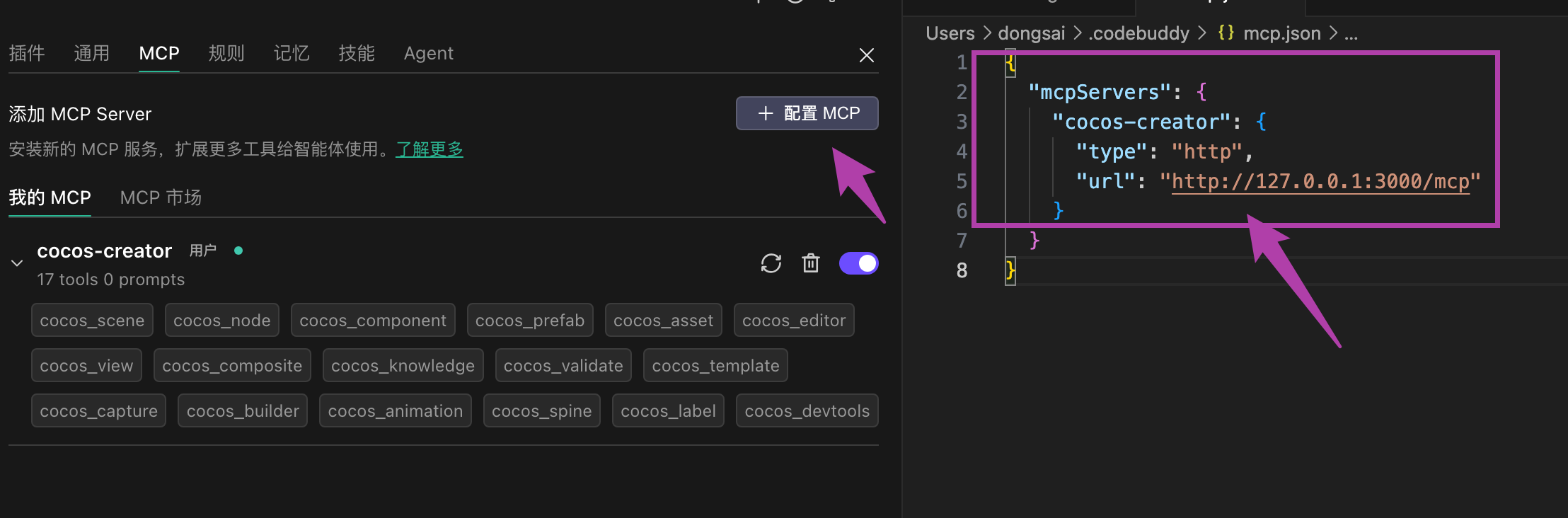The width and height of the screenshot is (1568, 518).
Task: Click the "cocos-creator" key in editor
Action: pos(1142,122)
